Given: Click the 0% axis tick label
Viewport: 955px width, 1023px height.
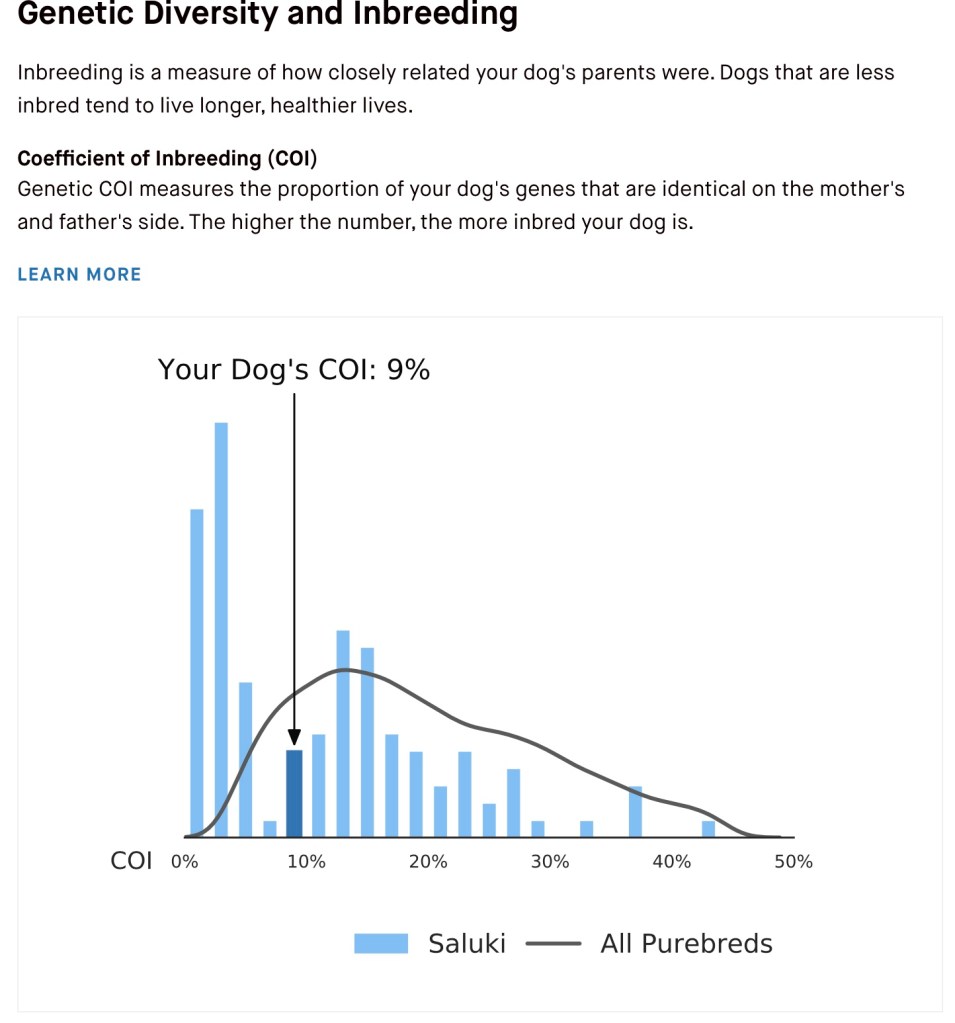Looking at the screenshot, I should [185, 862].
